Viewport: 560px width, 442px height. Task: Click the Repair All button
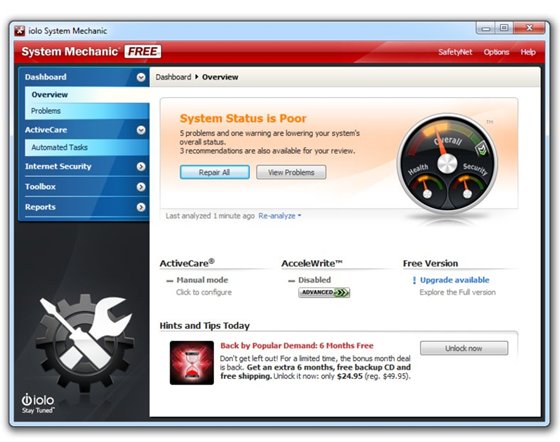(x=214, y=172)
